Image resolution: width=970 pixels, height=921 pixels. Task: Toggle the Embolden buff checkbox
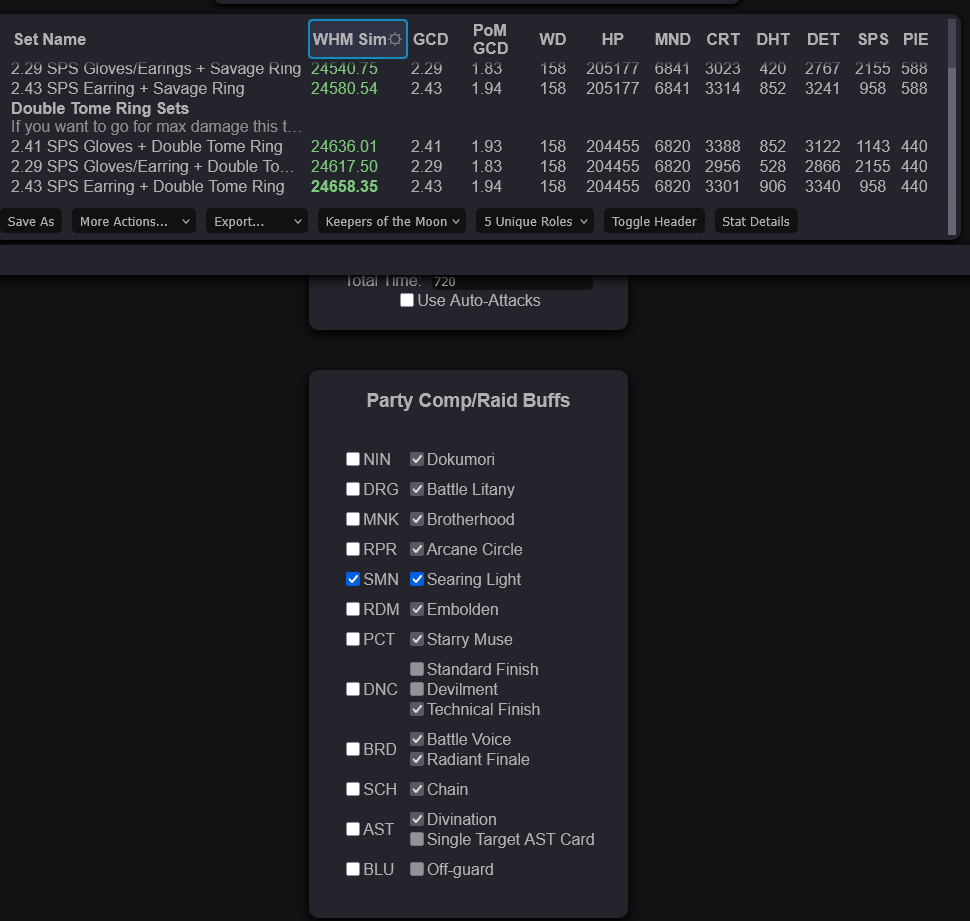click(x=417, y=609)
